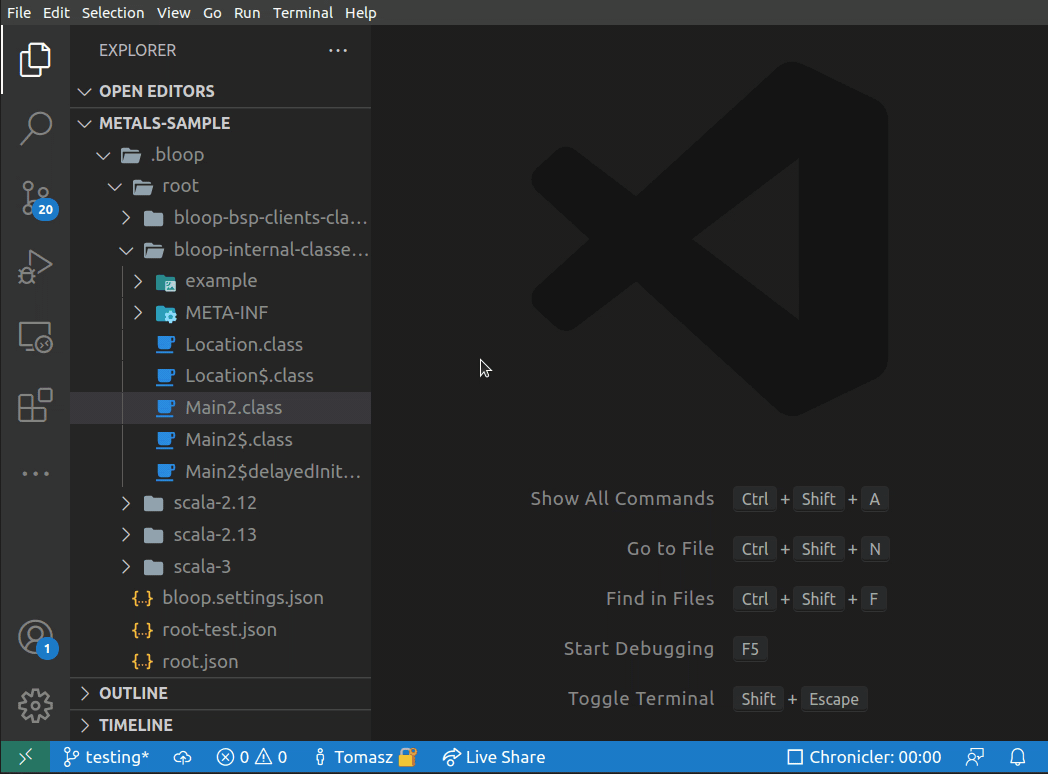Open the Extensions view icon

tap(35, 406)
